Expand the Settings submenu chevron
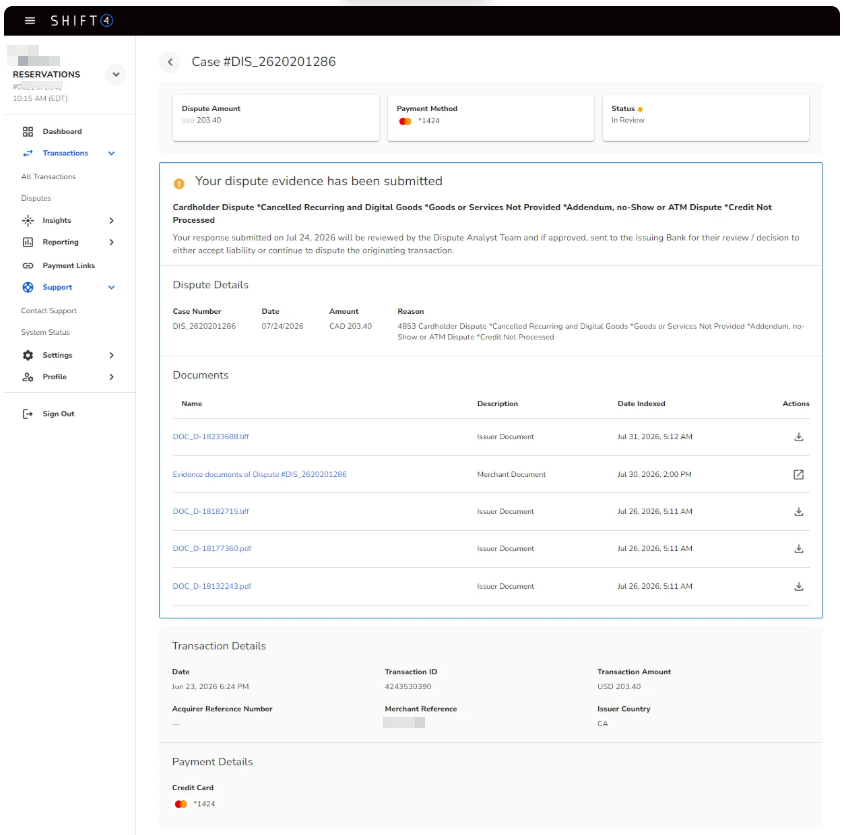This screenshot has width=844, height=835. coord(111,355)
